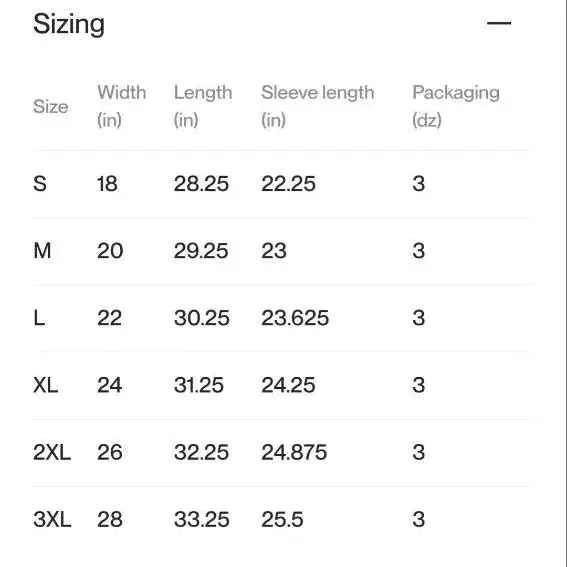
Task: Click the Sleeve length (in) column header
Action: coord(317,106)
